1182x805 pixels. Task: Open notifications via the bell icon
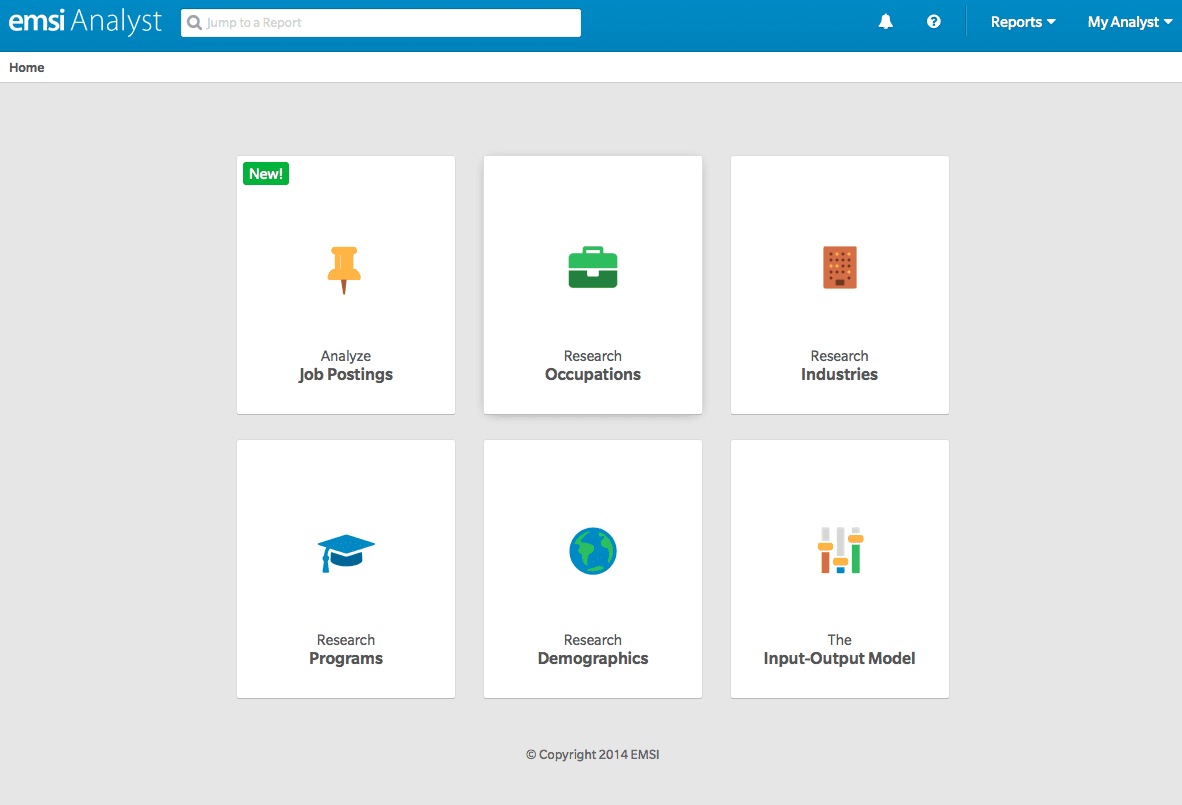click(885, 22)
